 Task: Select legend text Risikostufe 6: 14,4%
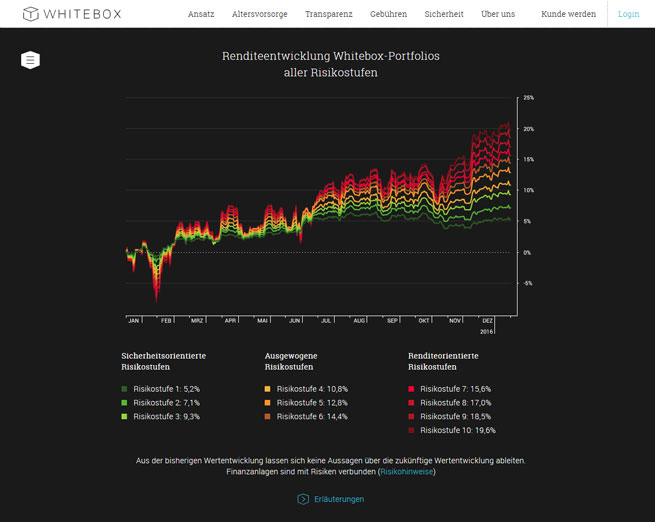312,416
